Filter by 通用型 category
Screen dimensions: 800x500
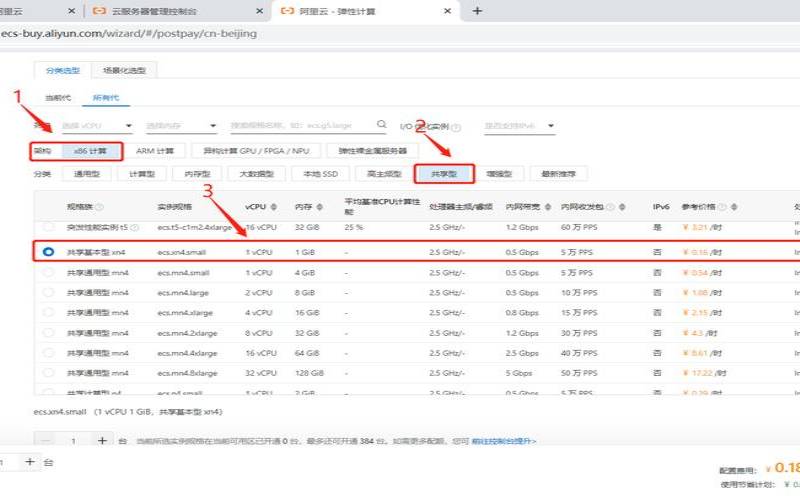[x=87, y=174]
